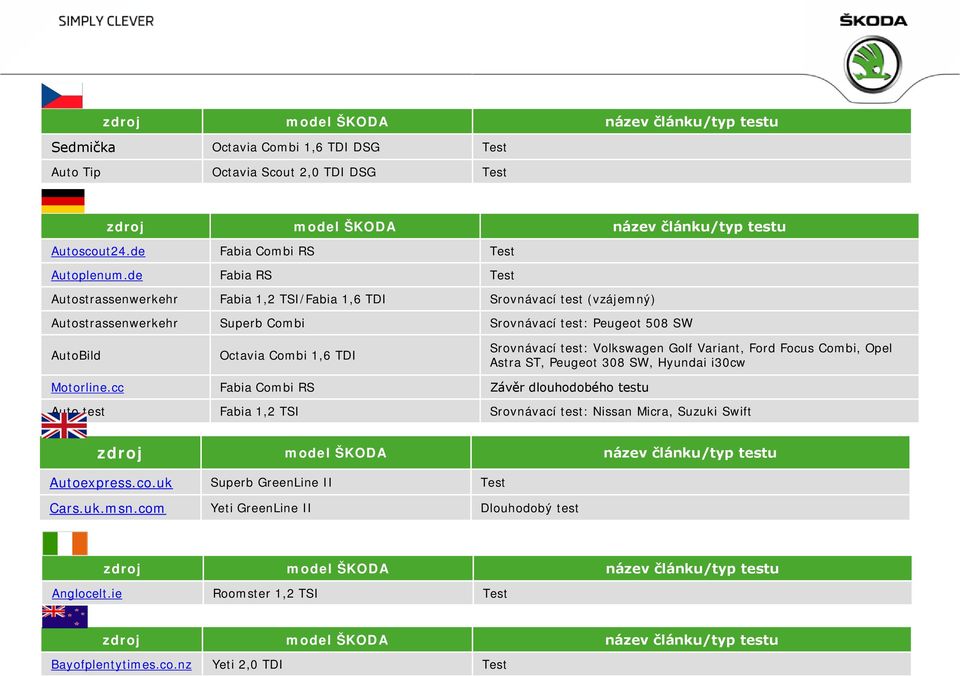Select the Auto Tip source cell
This screenshot has height=676, width=960.
pyautogui.click(x=122, y=172)
